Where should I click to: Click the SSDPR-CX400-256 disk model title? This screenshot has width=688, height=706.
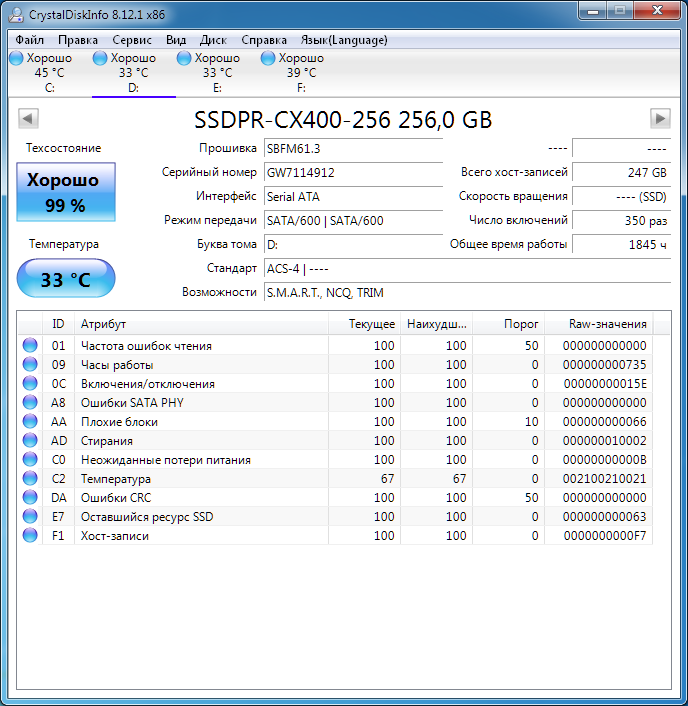coord(343,120)
